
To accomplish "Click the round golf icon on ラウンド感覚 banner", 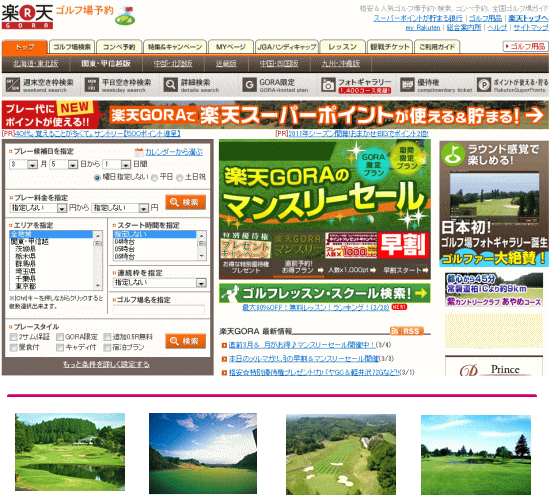I will click(x=453, y=154).
